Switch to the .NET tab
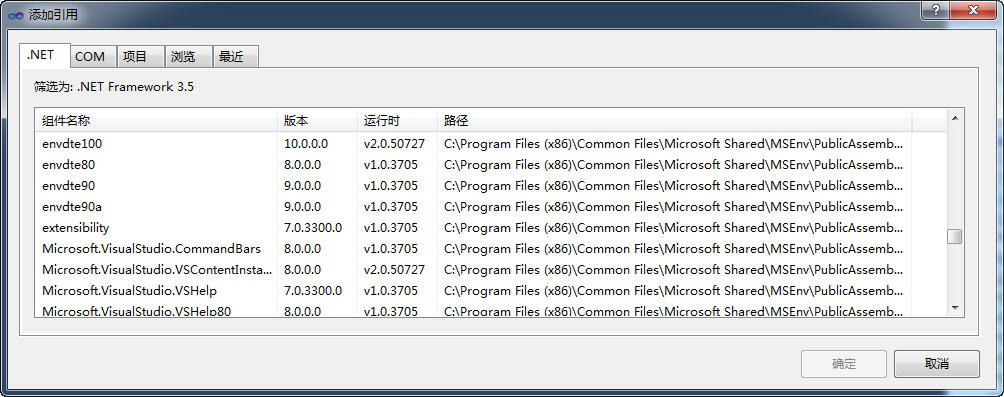1004x397 pixels. coord(44,55)
